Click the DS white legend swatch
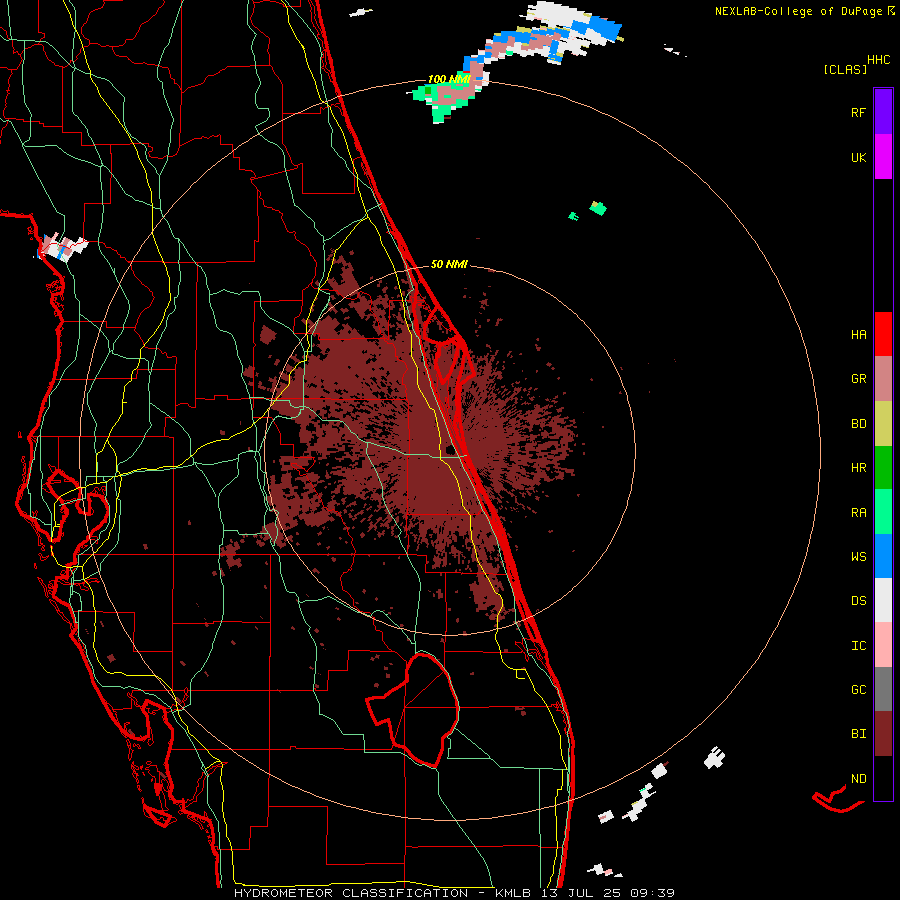Screen dimensions: 900x900 pos(883,600)
